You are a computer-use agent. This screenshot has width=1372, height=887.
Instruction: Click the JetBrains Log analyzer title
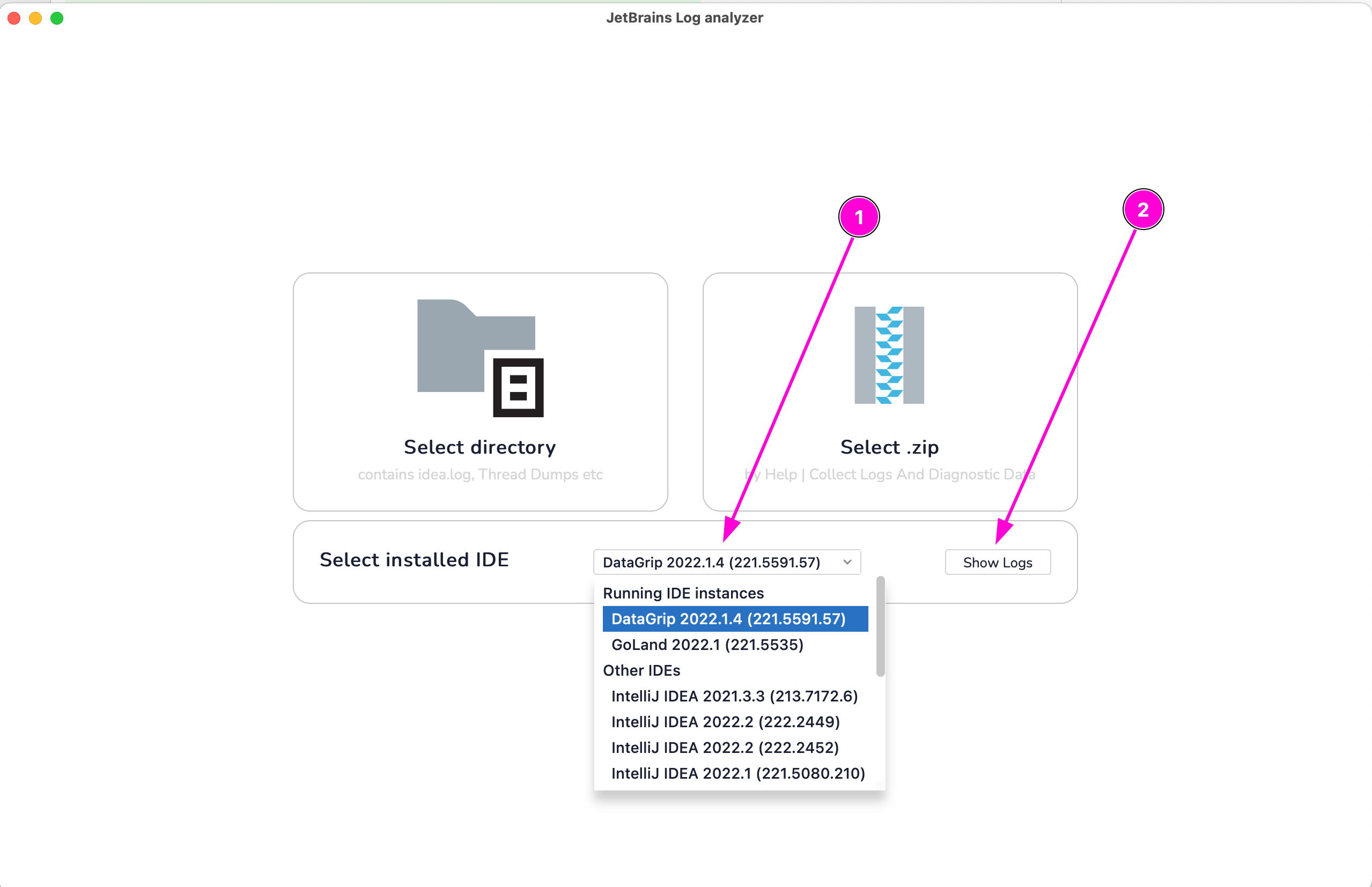pos(685,17)
